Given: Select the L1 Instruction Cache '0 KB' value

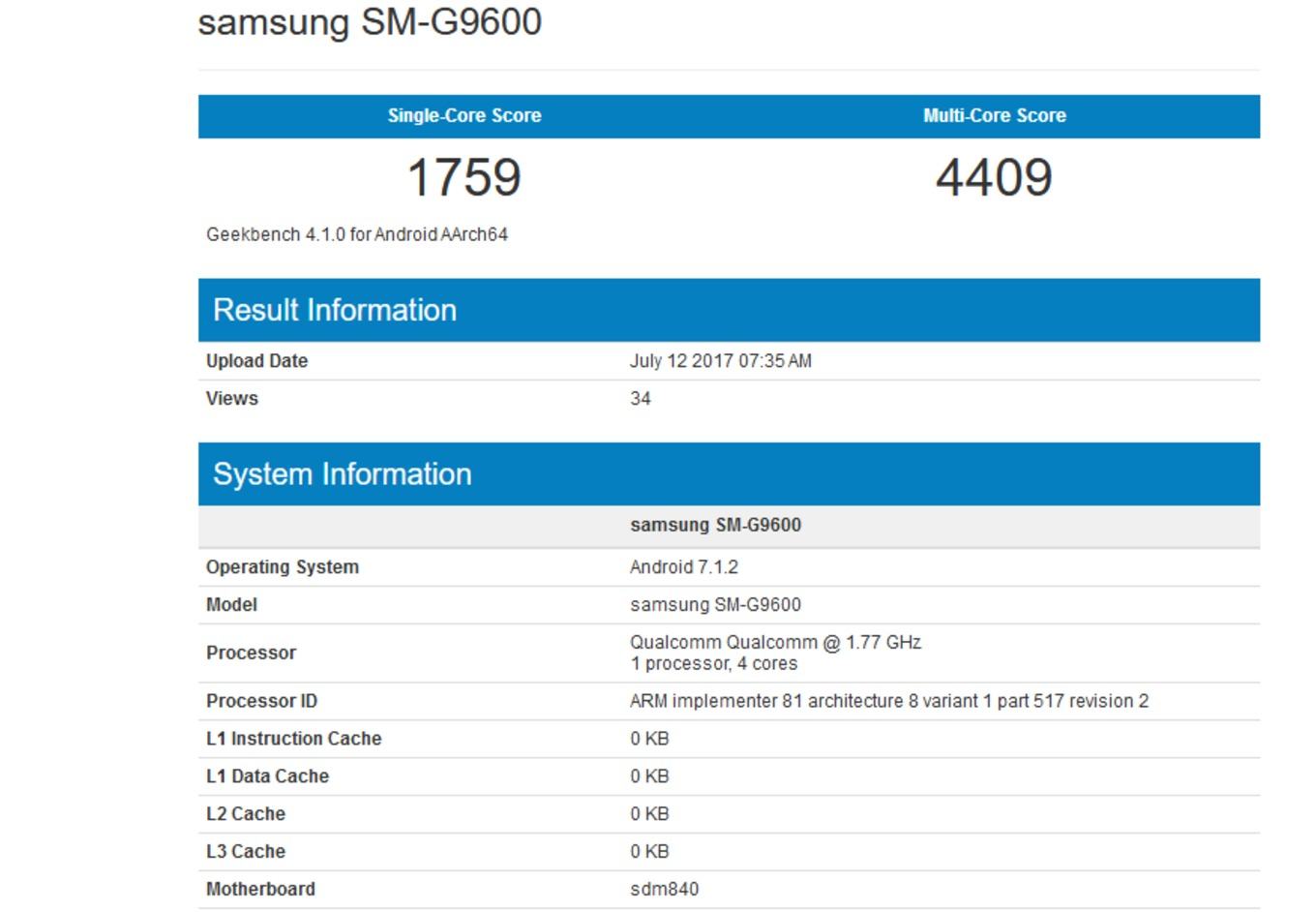Looking at the screenshot, I should tap(649, 739).
